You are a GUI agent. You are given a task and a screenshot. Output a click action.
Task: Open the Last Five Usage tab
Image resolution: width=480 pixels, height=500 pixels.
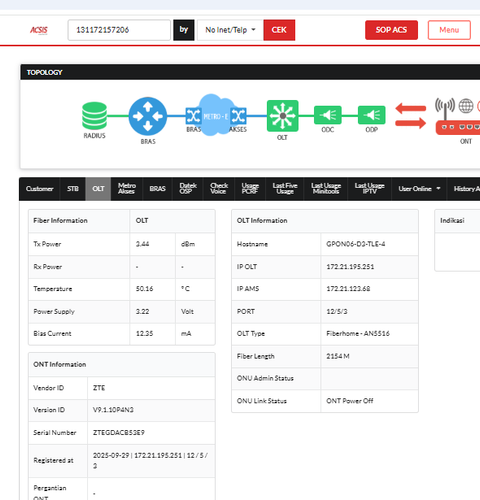pos(285,189)
